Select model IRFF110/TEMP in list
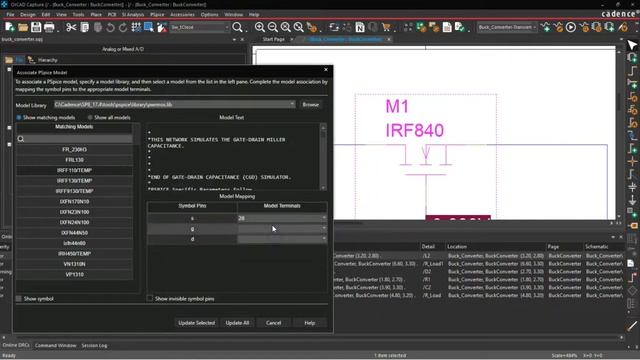Viewport: 640px width, 360px height. click(74, 170)
